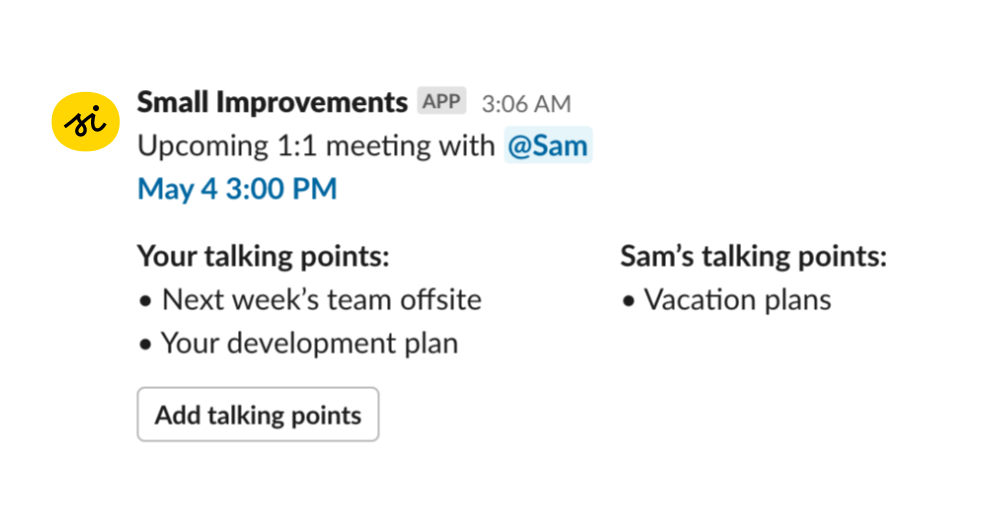
Task: Click the bullet before "Vacation plans"
Action: 628,301
